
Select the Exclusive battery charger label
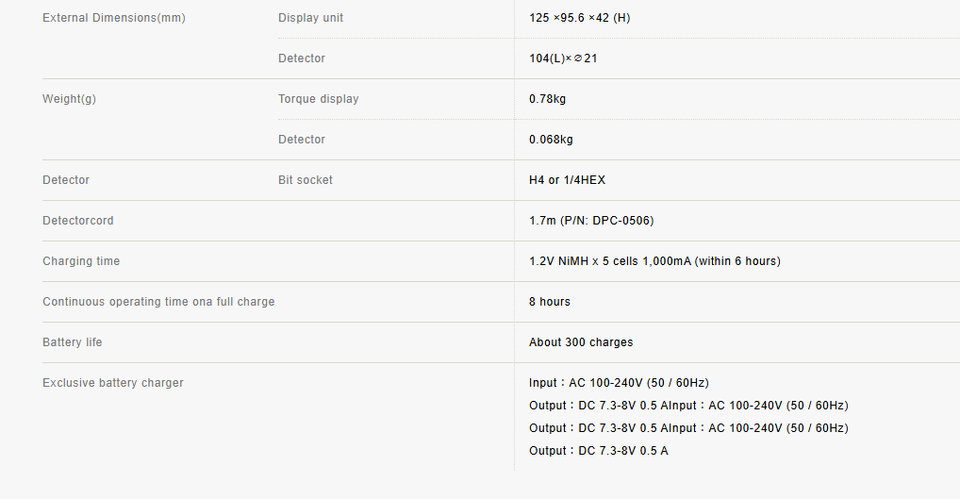click(113, 383)
